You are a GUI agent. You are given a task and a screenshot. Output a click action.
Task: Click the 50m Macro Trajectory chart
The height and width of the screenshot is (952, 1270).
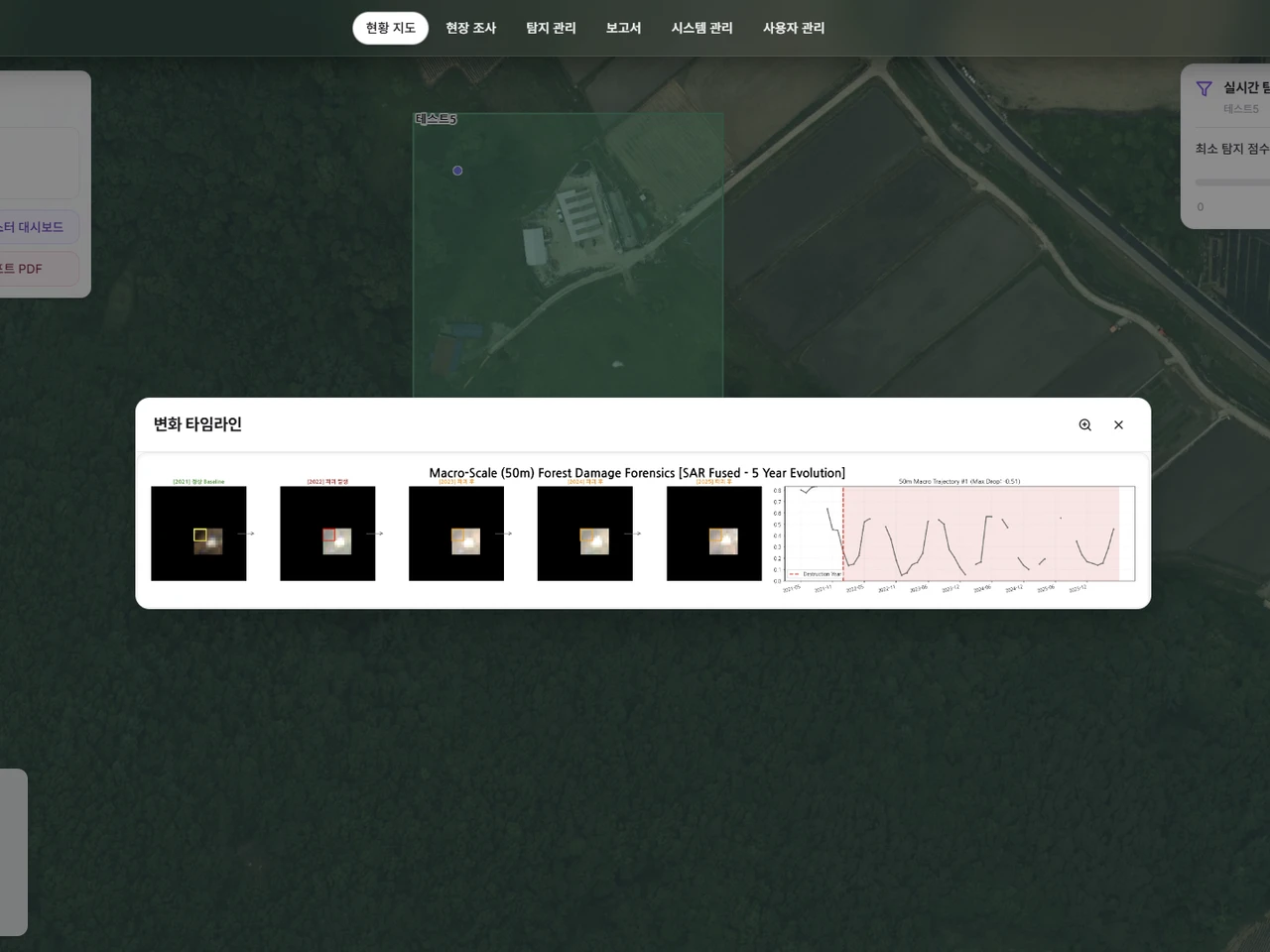pyautogui.click(x=954, y=535)
